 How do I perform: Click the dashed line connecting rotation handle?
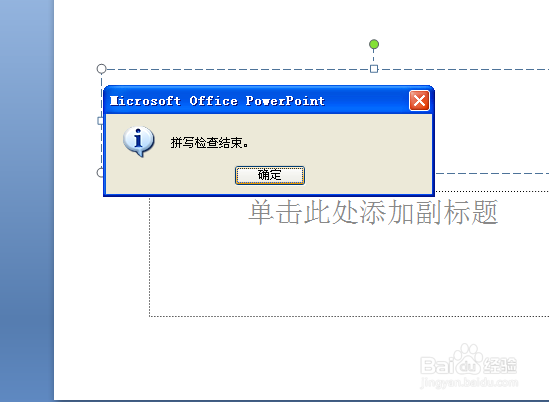[374, 57]
